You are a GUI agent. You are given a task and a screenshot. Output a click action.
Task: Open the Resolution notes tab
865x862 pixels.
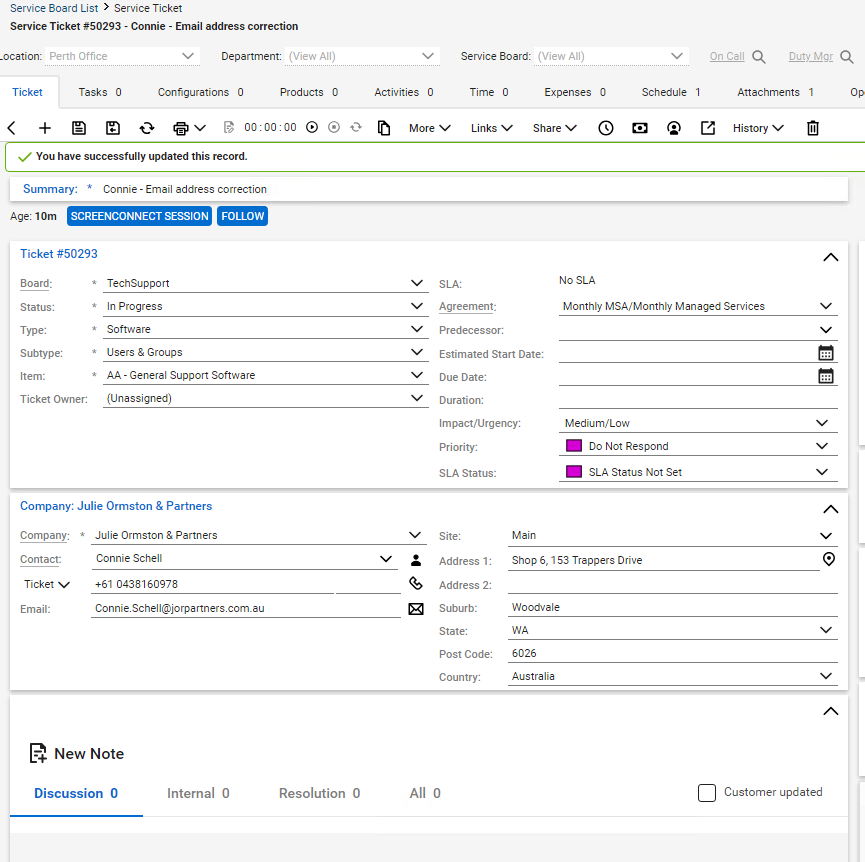(319, 793)
